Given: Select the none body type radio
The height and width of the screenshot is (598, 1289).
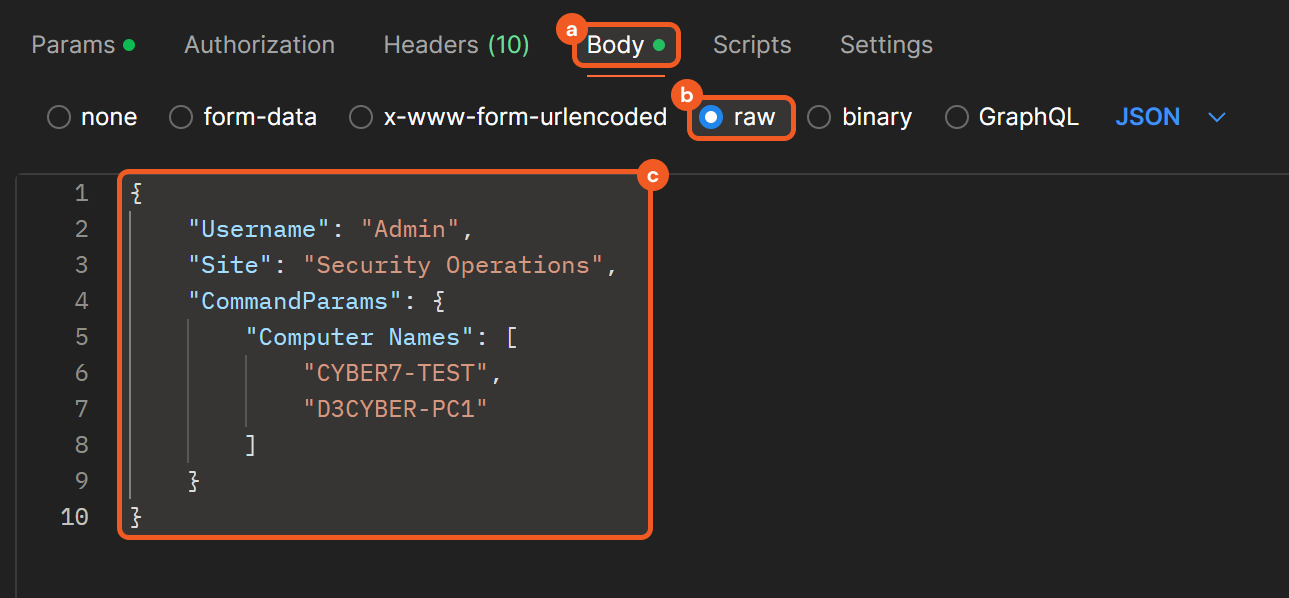Looking at the screenshot, I should (59, 117).
